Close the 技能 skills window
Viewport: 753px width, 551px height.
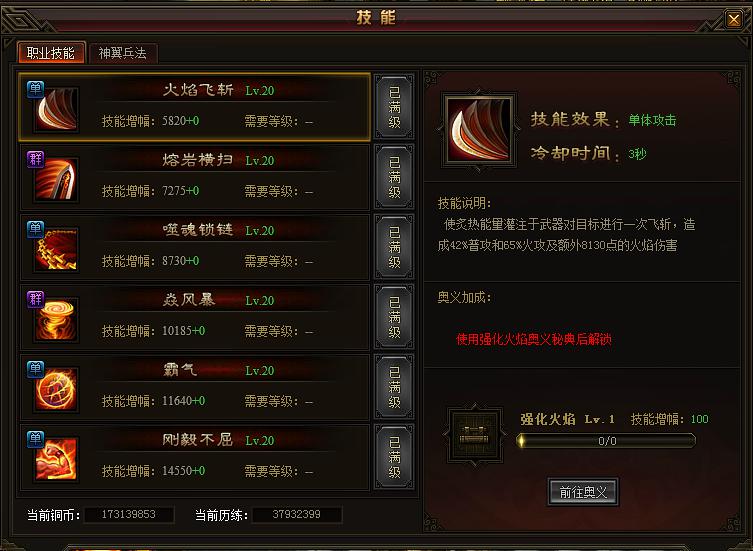click(x=733, y=19)
